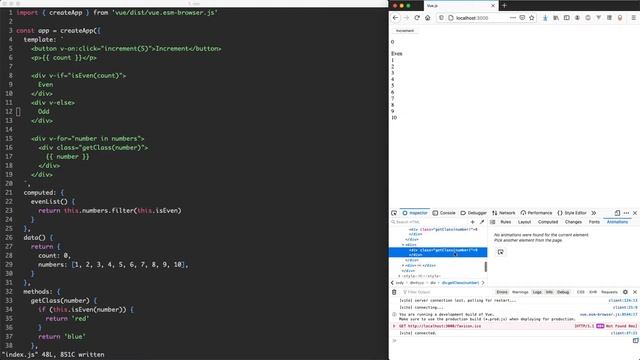
Task: Toggle the XHR console filter
Action: pos(593,292)
